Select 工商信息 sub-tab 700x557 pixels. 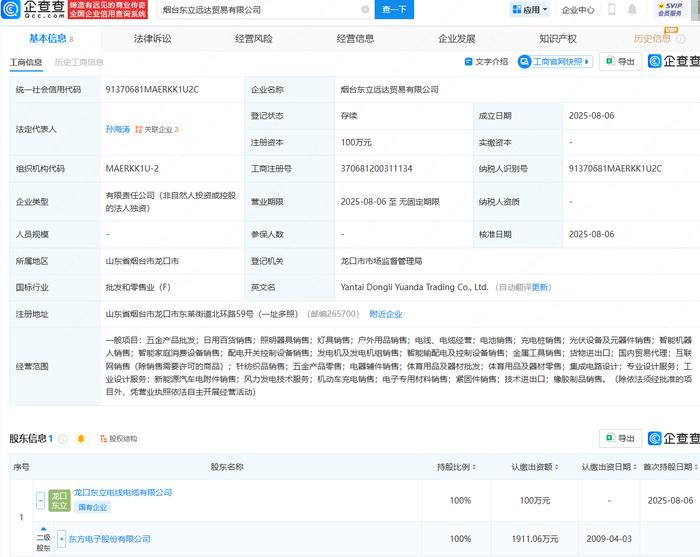(26, 62)
